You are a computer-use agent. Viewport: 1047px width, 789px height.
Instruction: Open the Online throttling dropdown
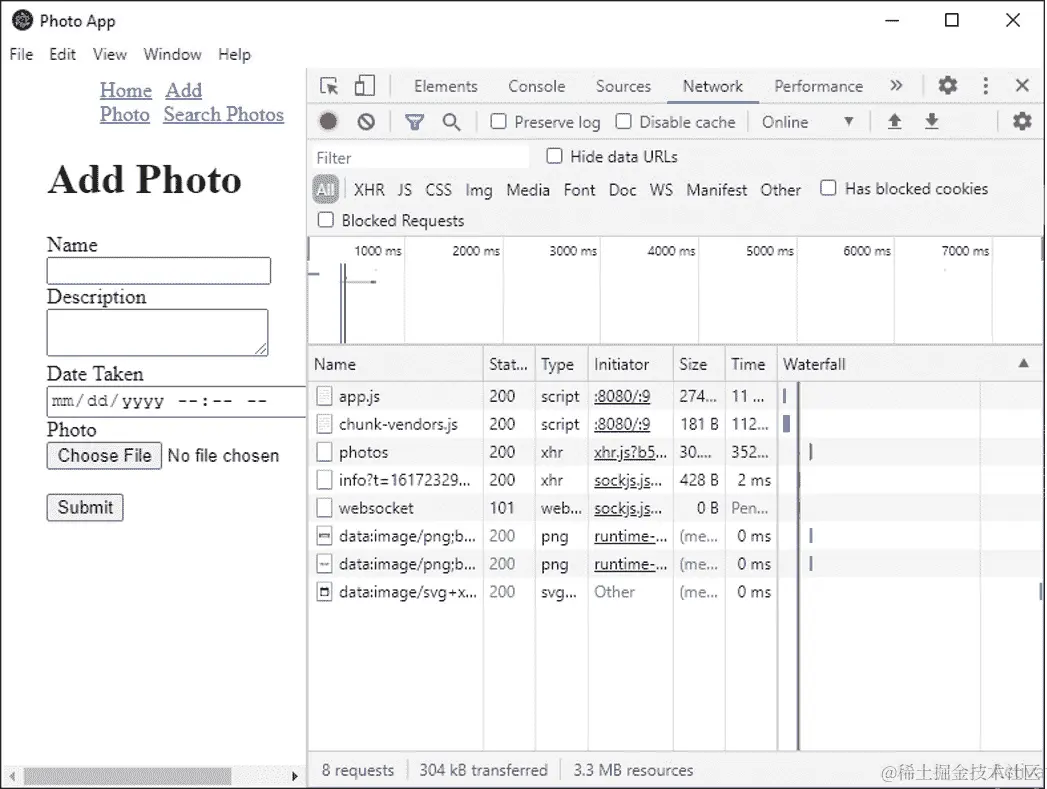pyautogui.click(x=808, y=122)
